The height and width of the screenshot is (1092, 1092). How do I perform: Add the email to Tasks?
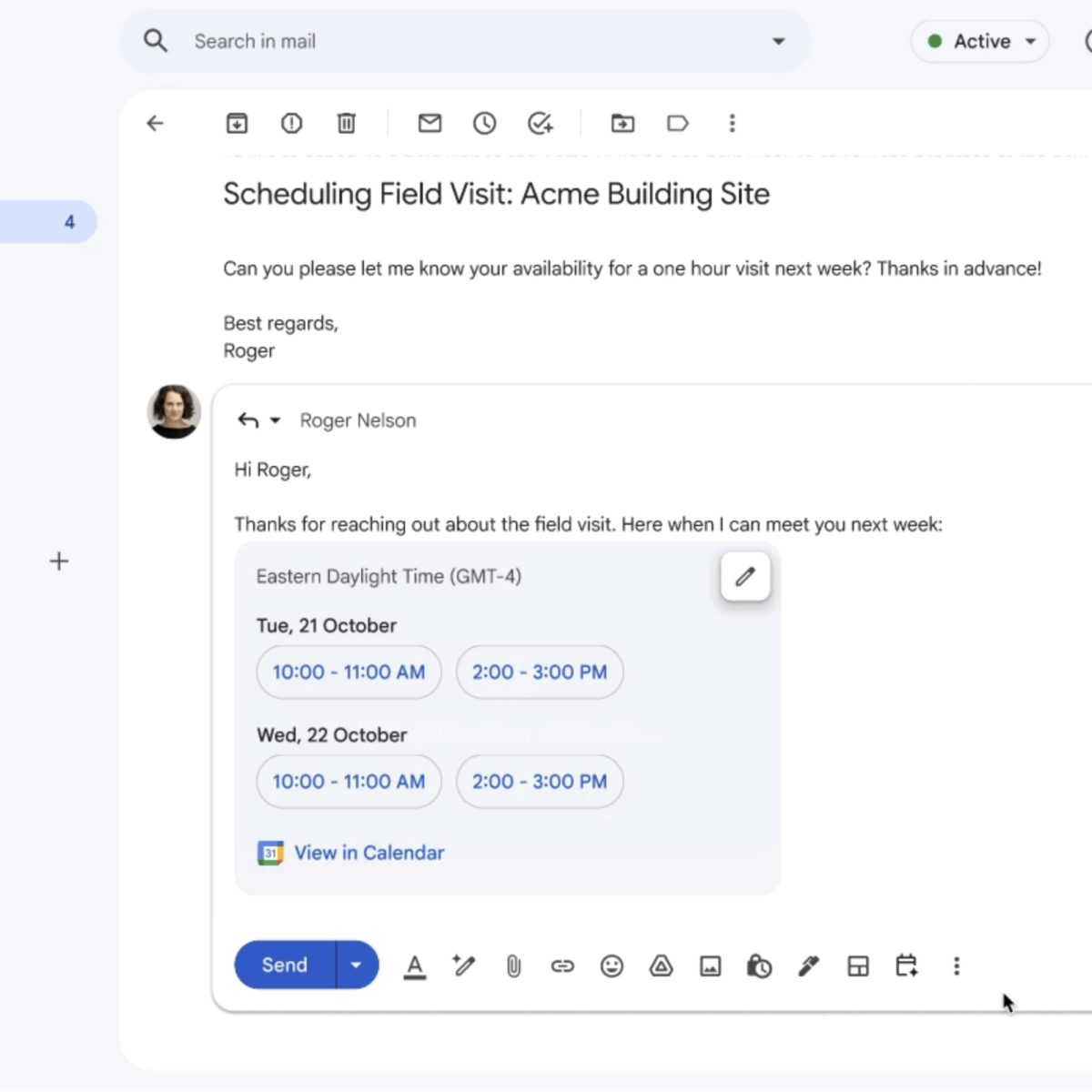coord(541,123)
